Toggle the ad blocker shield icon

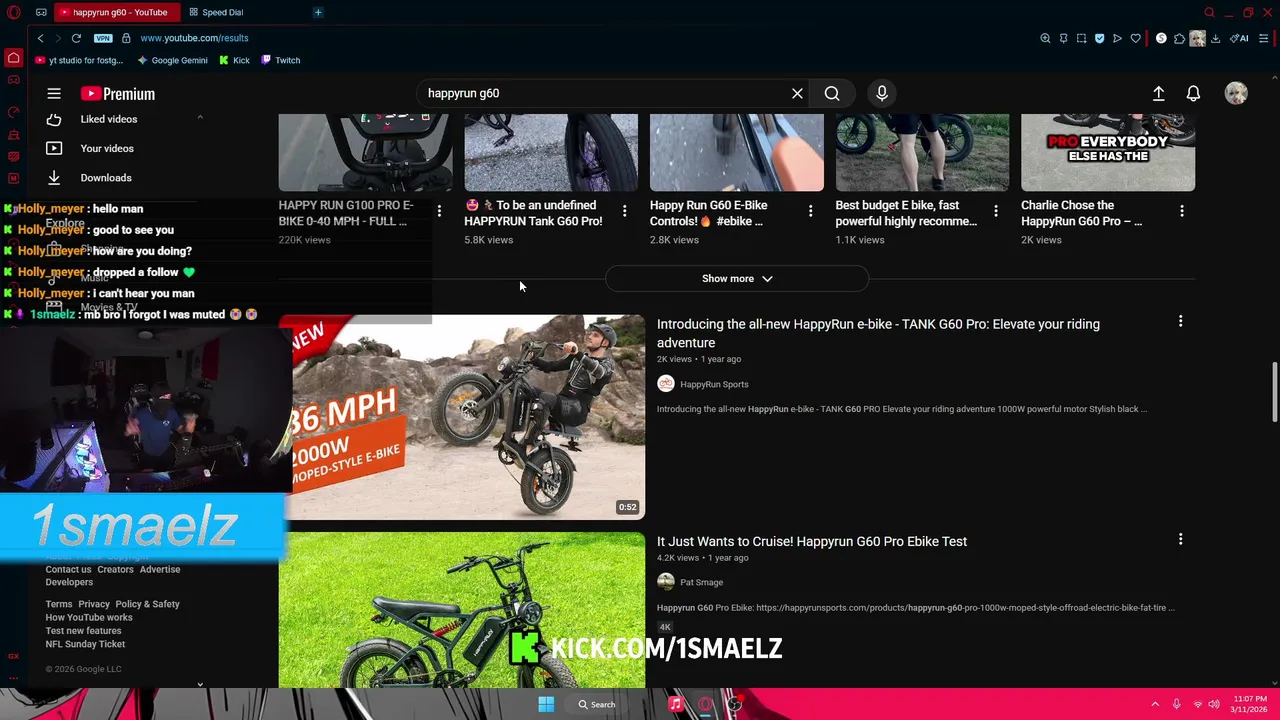1099,38
